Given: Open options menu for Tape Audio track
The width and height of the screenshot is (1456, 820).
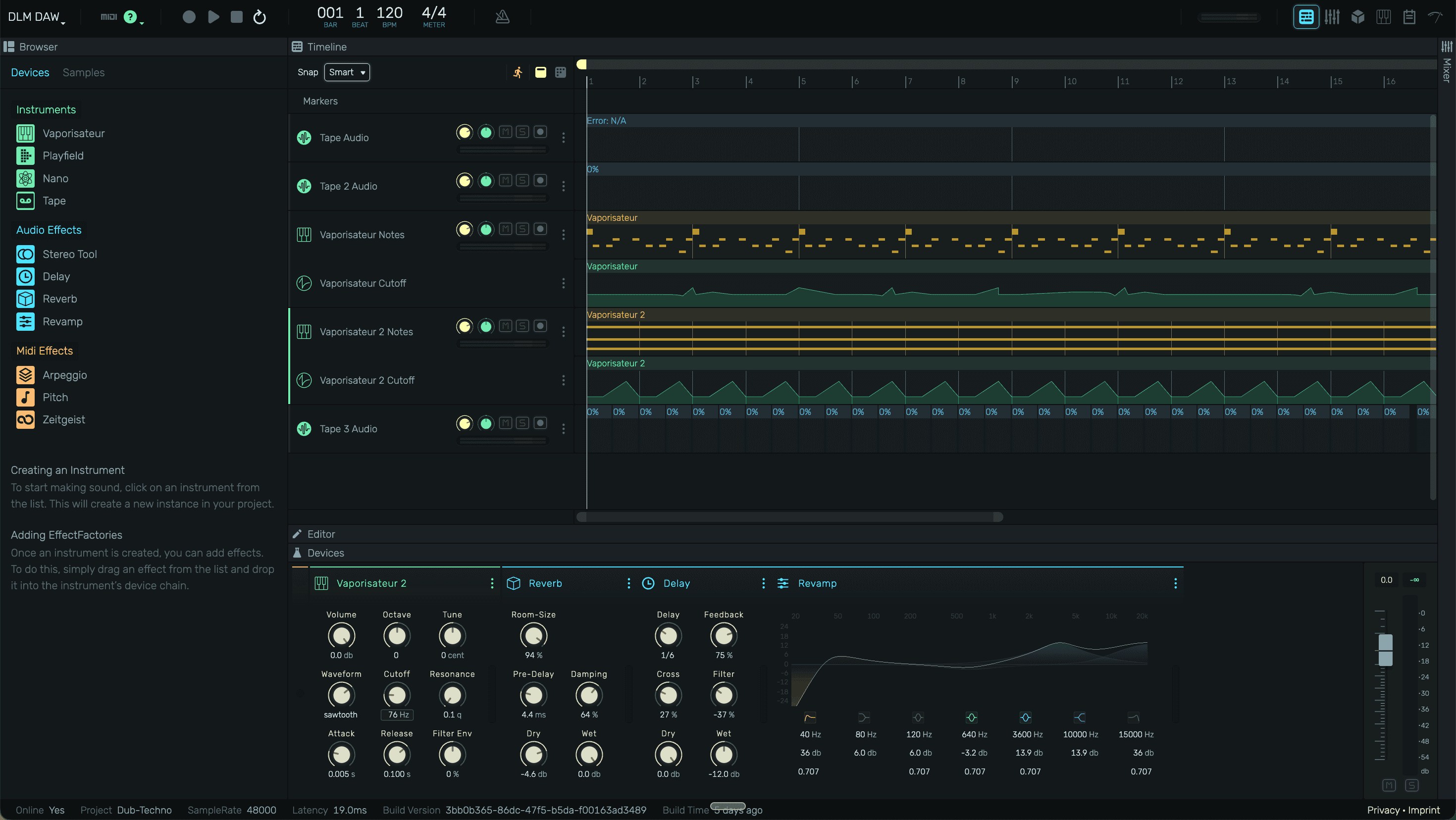Looking at the screenshot, I should coord(564,138).
